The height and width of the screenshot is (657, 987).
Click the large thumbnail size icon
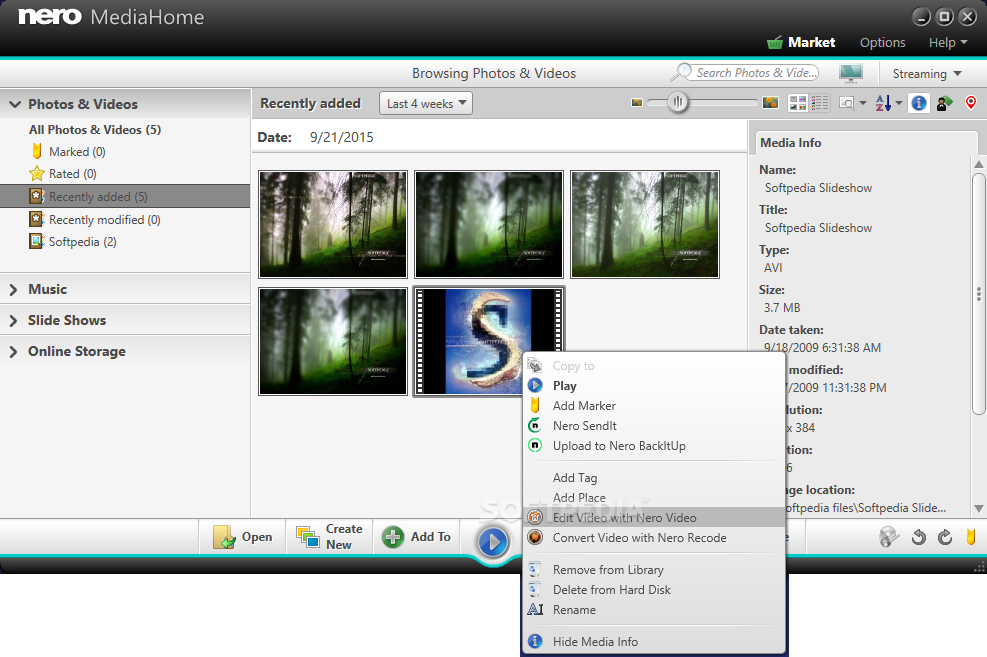(770, 103)
